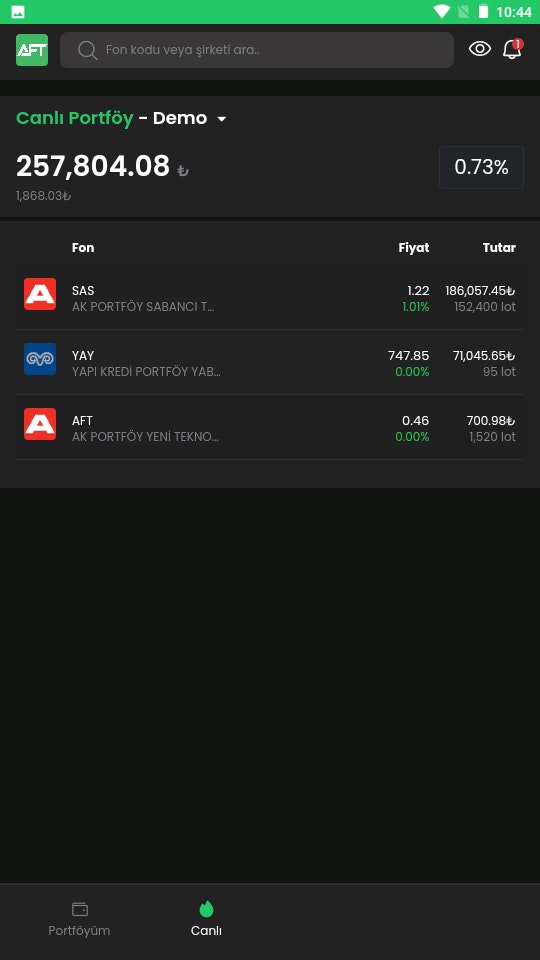Click the AFT fund red logo

(x=40, y=424)
